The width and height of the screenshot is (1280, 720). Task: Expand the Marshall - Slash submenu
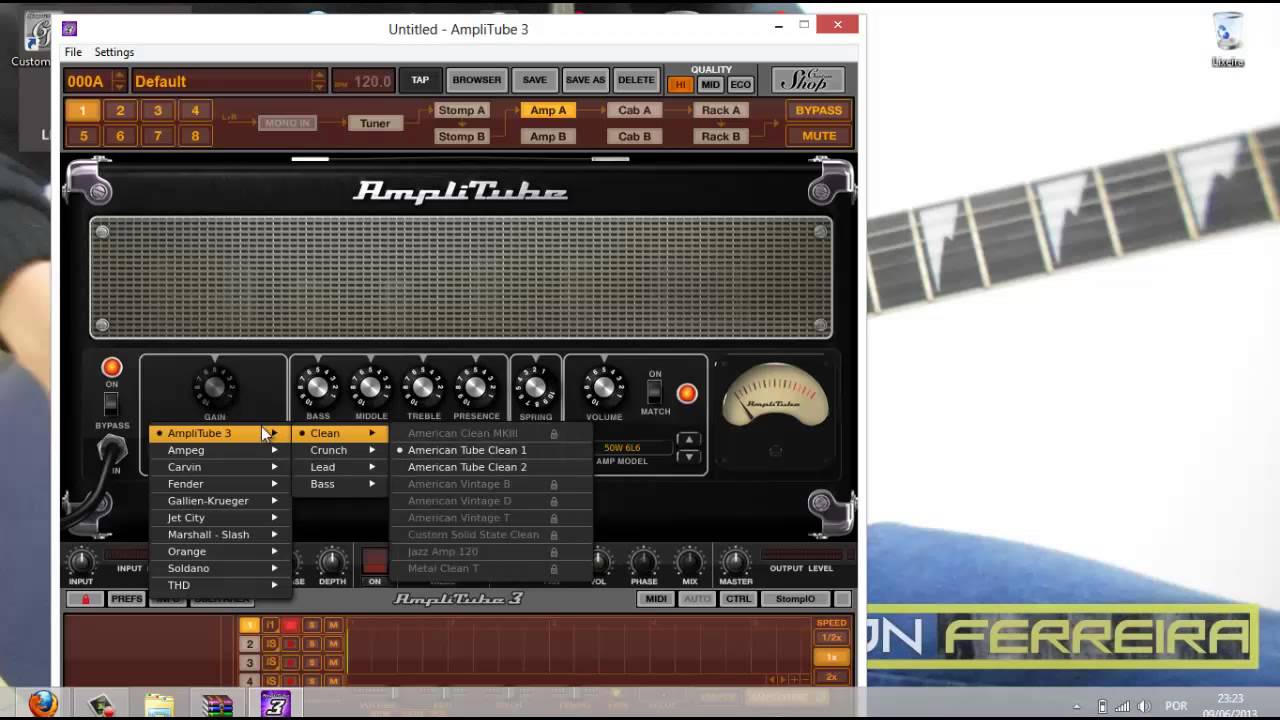220,534
